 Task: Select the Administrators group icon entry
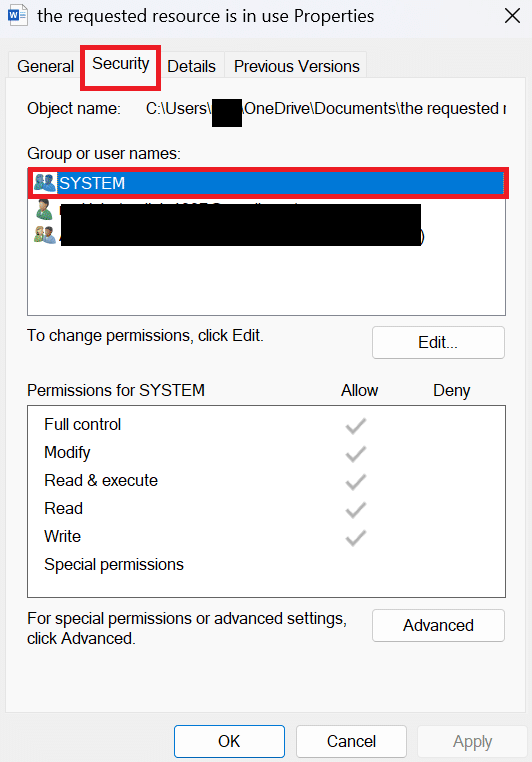click(44, 235)
